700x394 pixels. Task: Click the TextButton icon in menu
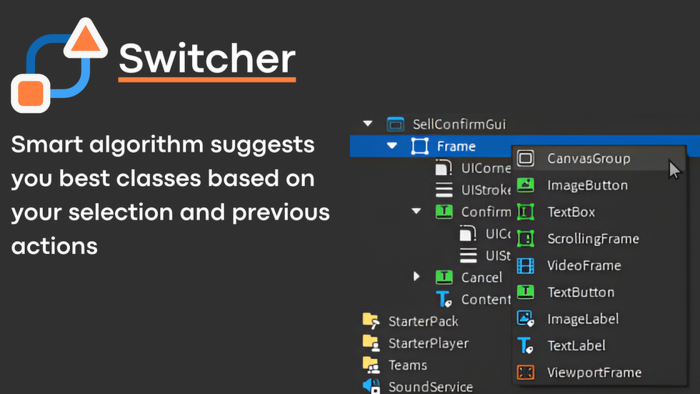click(525, 292)
